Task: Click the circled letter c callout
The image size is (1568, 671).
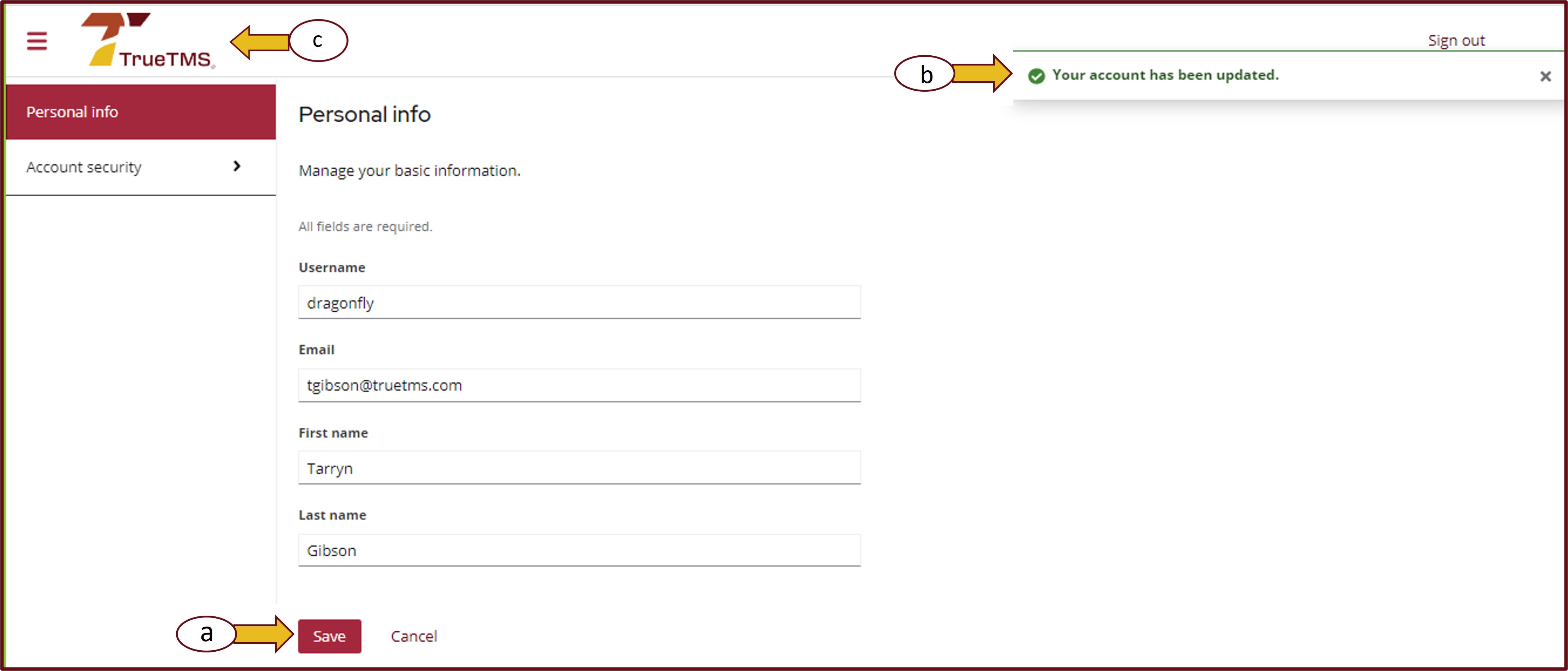Action: (318, 41)
